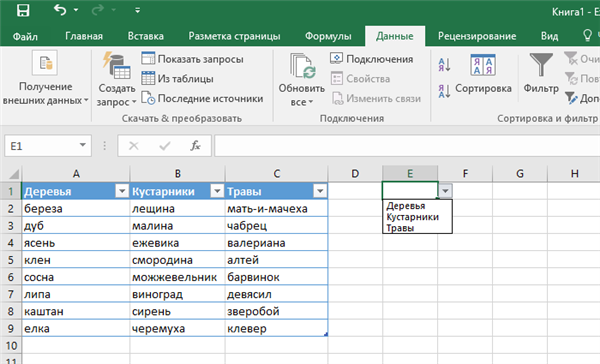Screen dimensions: 600x364
Task: Sort ascending with the А-Я arrow icon
Action: [x=444, y=65]
